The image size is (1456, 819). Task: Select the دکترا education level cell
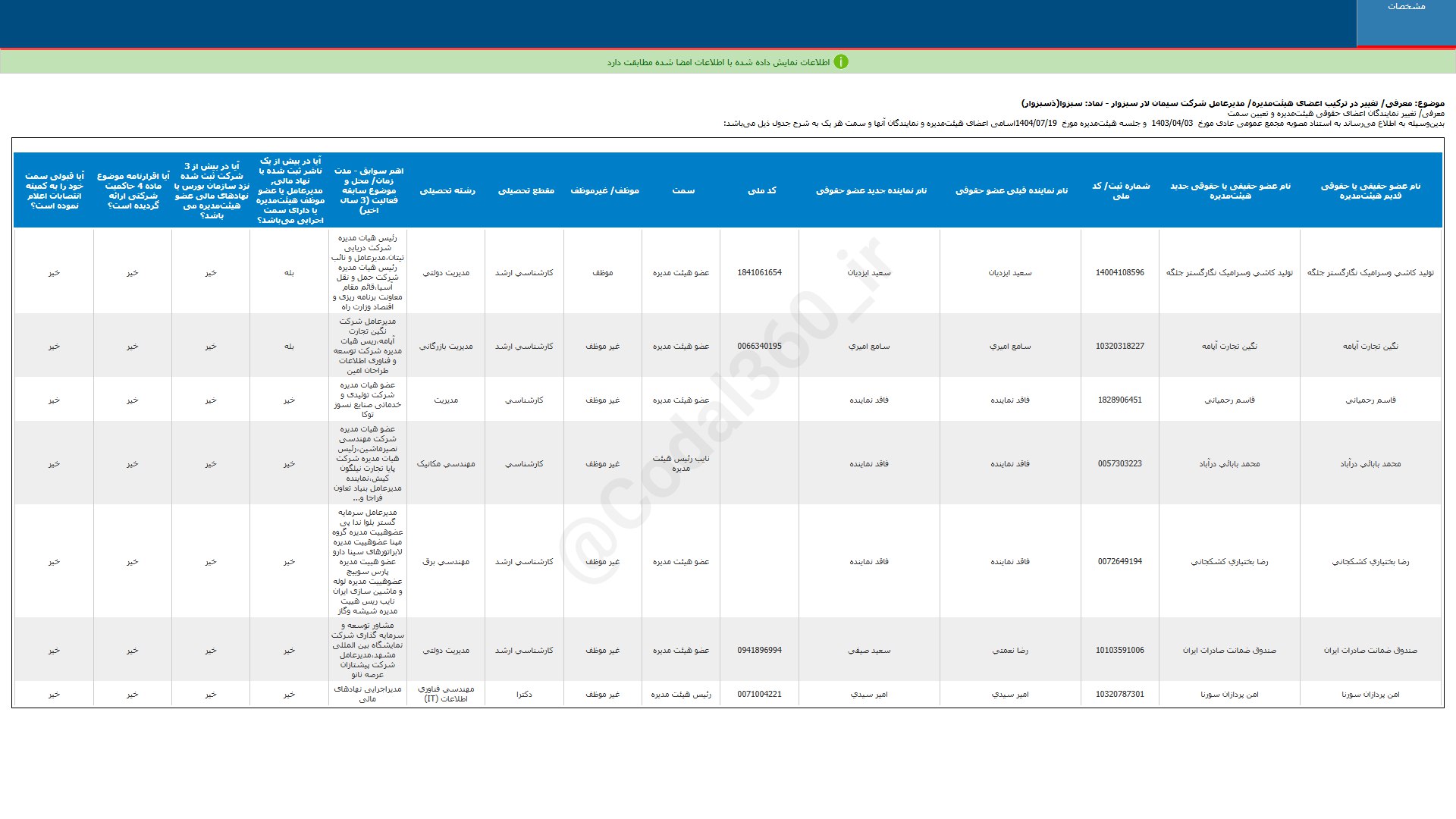[524, 695]
